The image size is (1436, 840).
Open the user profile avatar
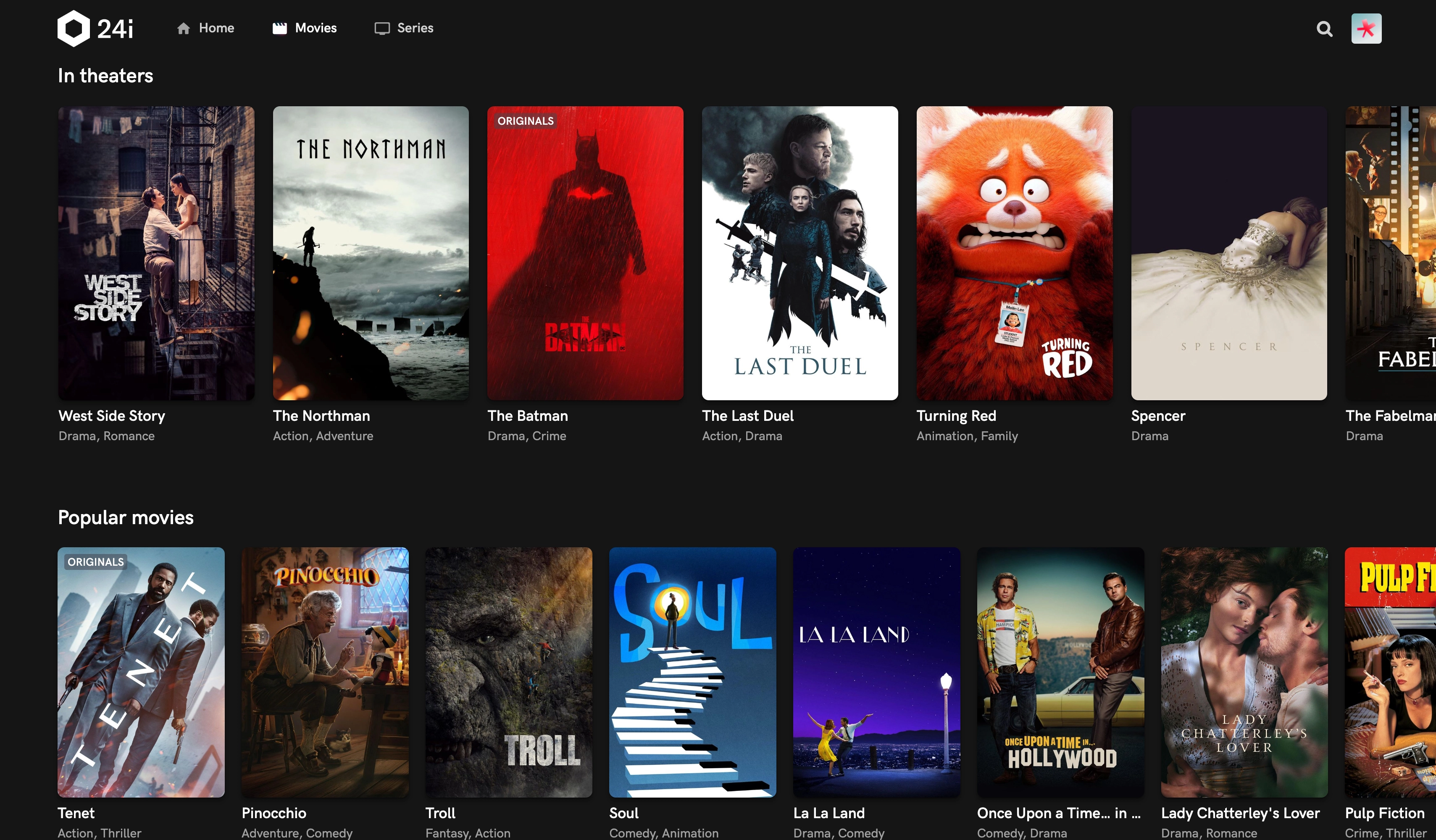point(1366,29)
